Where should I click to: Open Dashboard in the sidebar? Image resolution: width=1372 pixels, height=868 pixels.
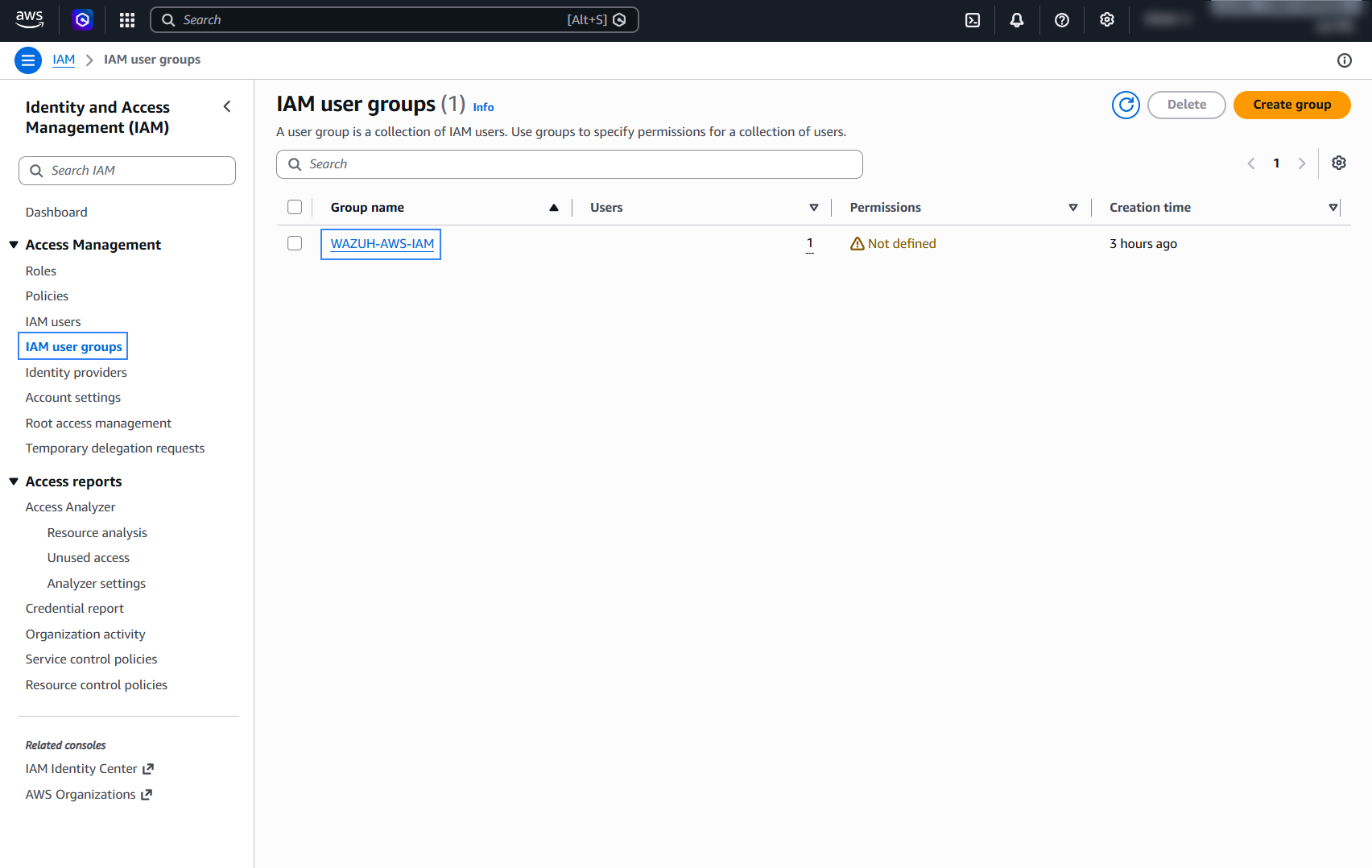click(56, 213)
